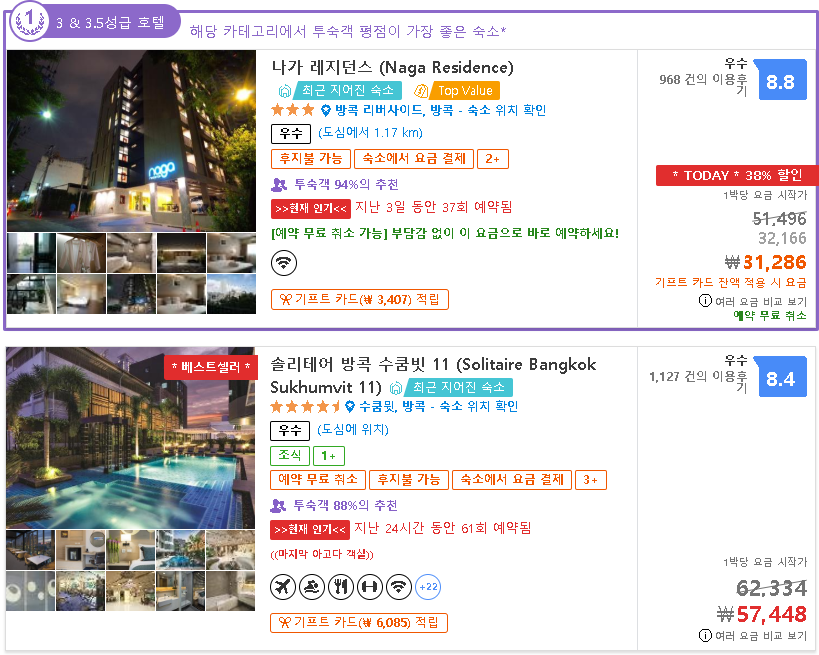Open Solitaire thumbnail of restaurant tables by windows

click(x=30, y=550)
